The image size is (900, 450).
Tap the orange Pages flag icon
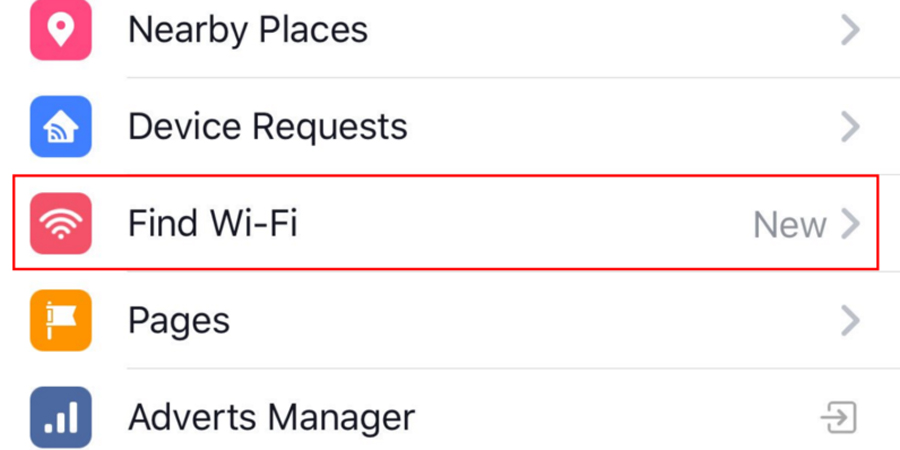pos(61,320)
